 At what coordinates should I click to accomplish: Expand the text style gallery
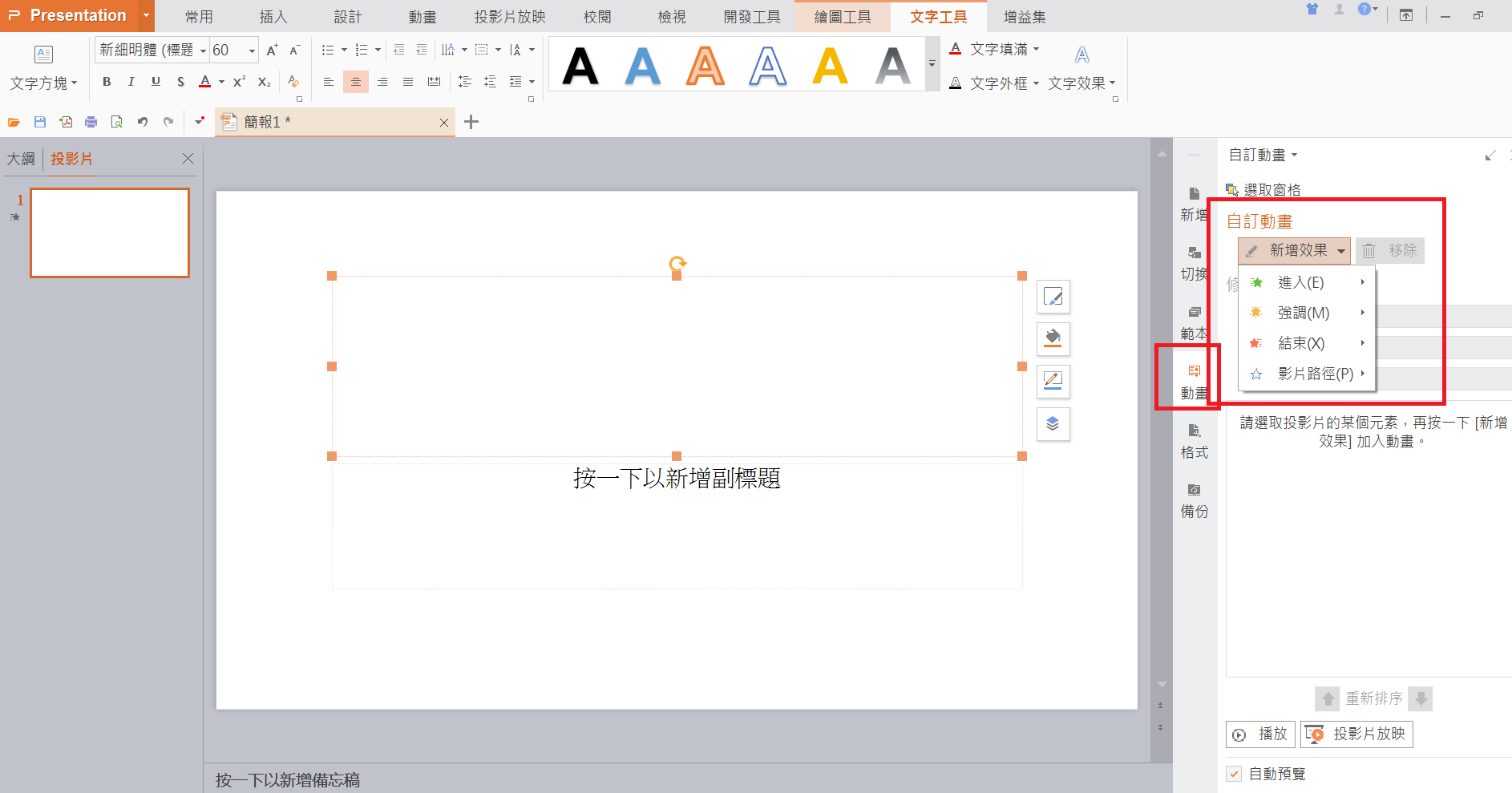click(932, 64)
